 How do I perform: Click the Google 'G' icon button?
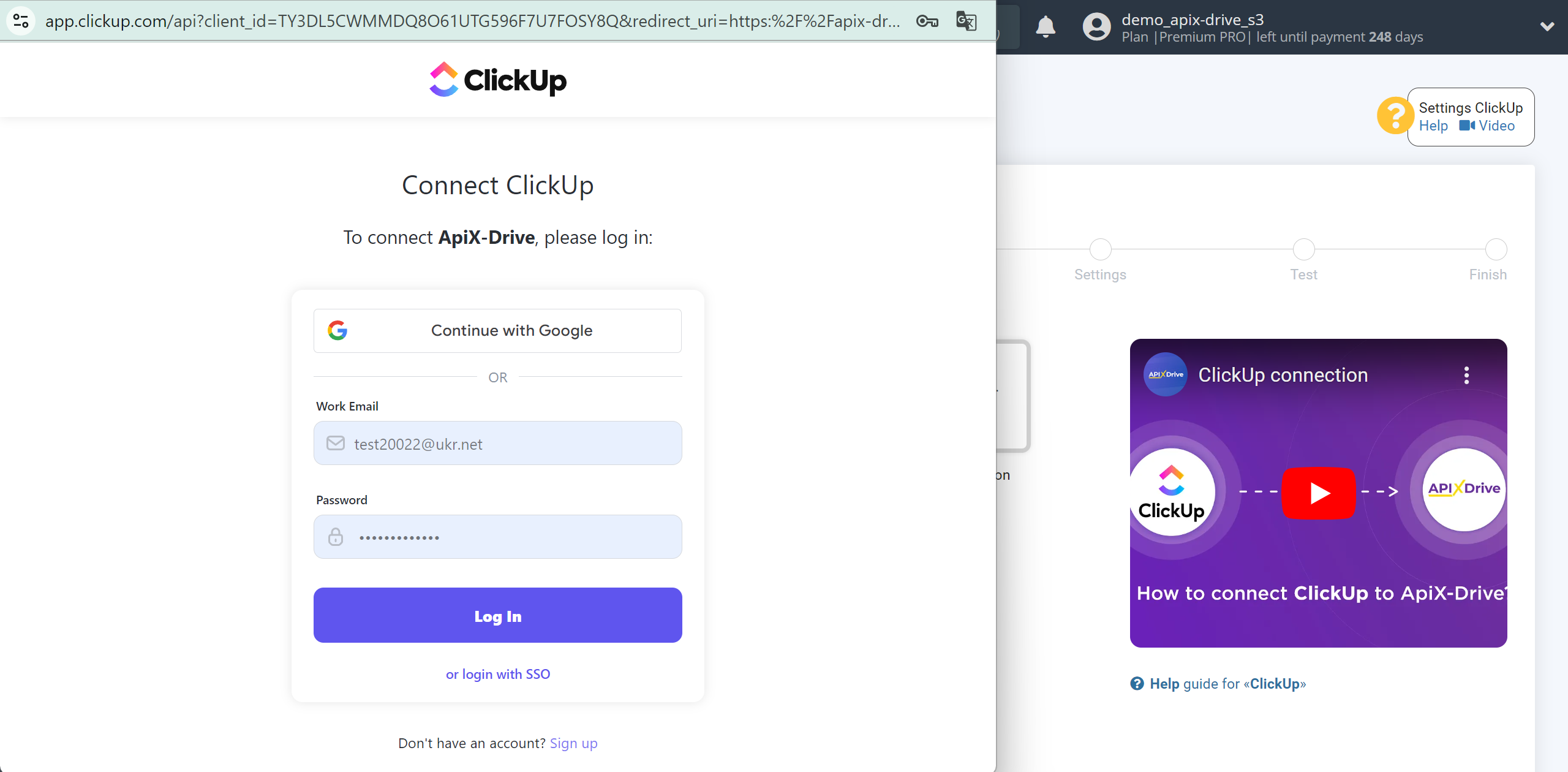pyautogui.click(x=337, y=330)
